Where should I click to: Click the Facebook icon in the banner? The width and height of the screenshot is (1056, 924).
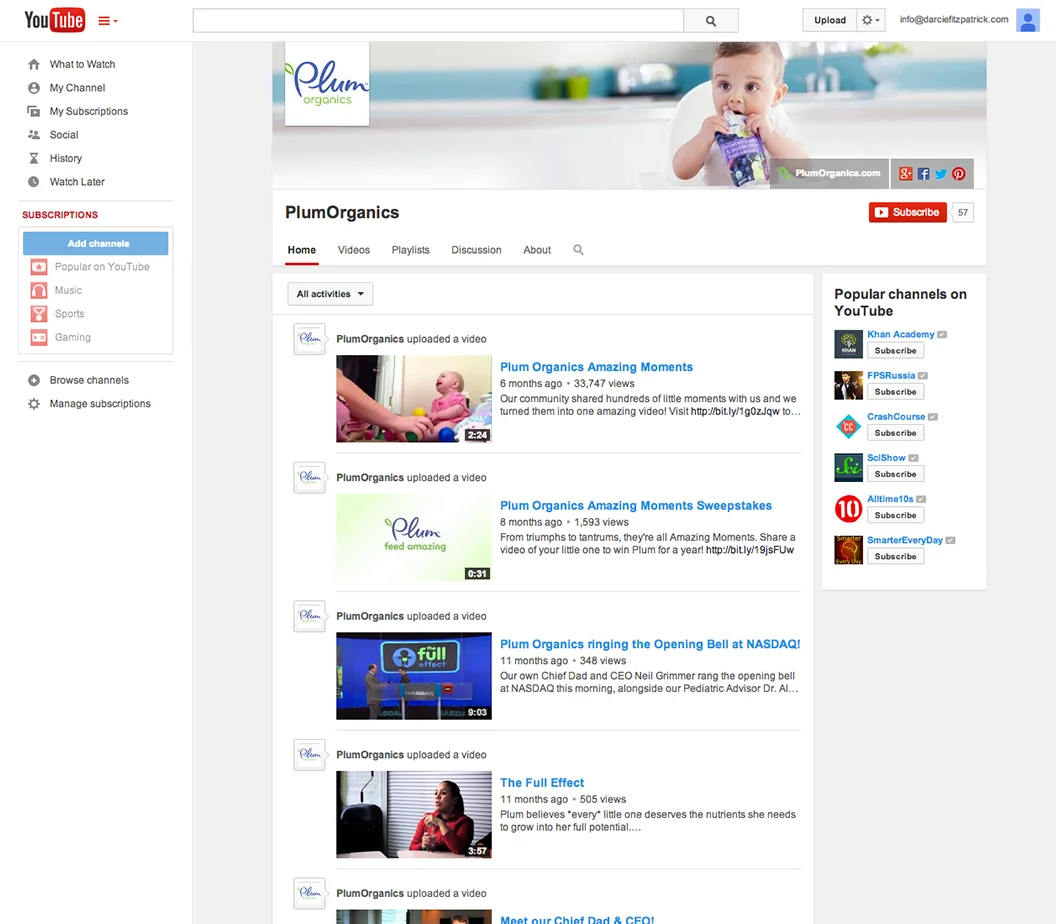[923, 174]
